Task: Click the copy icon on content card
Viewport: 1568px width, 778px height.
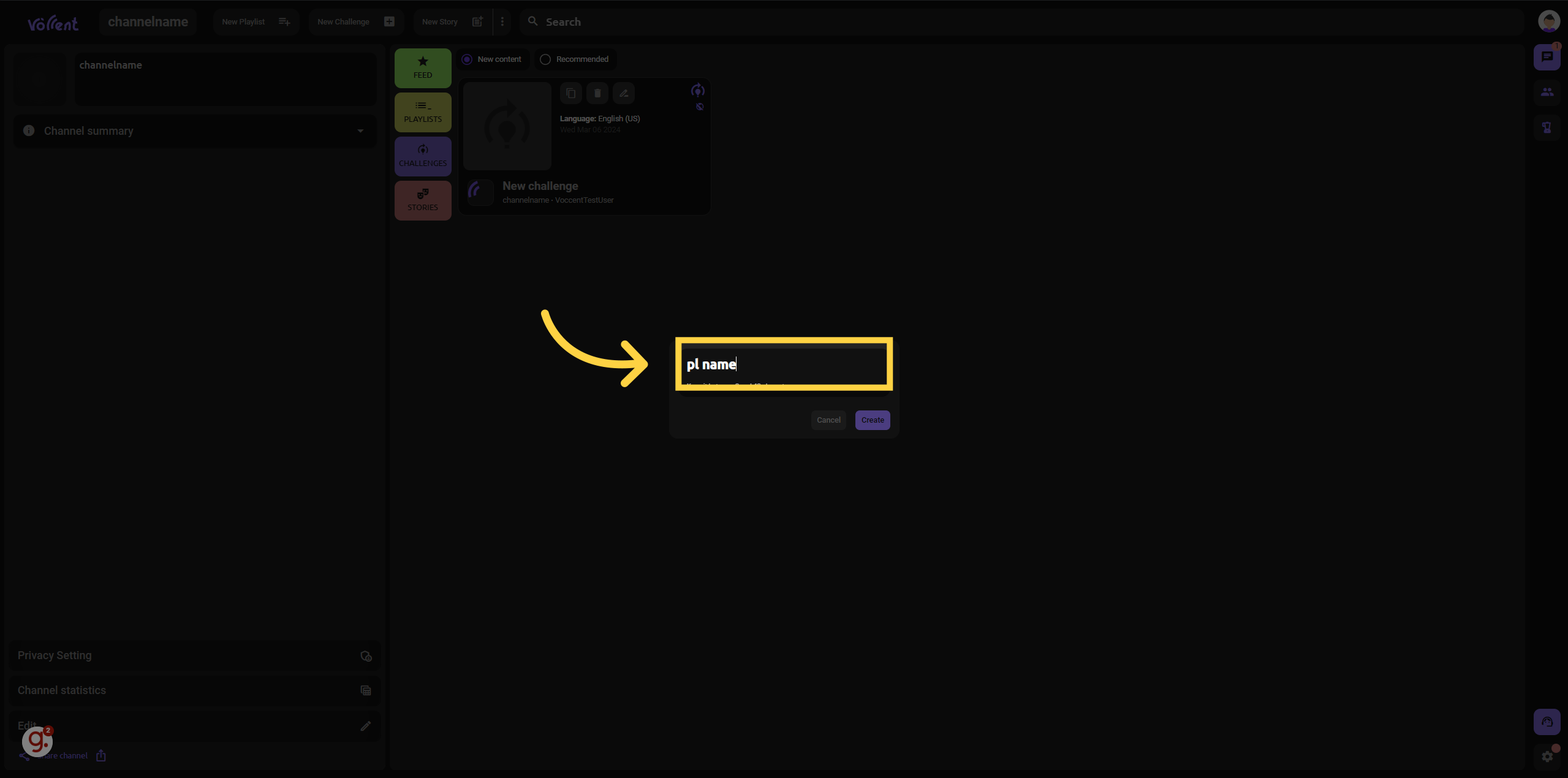Action: (570, 93)
